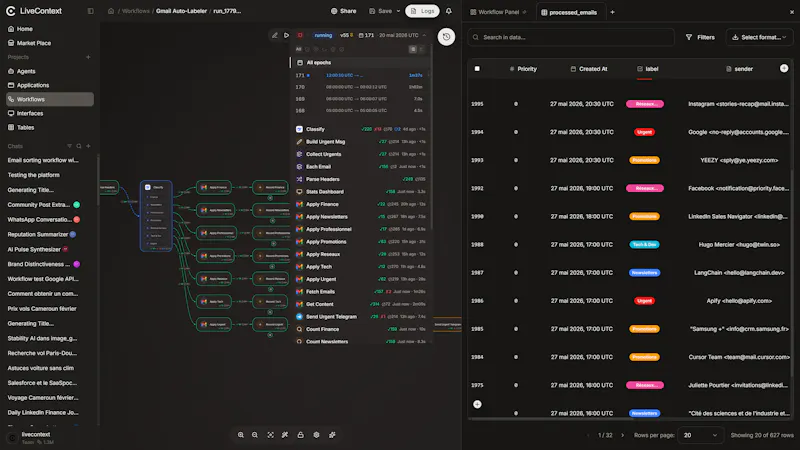This screenshot has width=800, height=450.
Task: Share the workflow
Action: coord(343,11)
